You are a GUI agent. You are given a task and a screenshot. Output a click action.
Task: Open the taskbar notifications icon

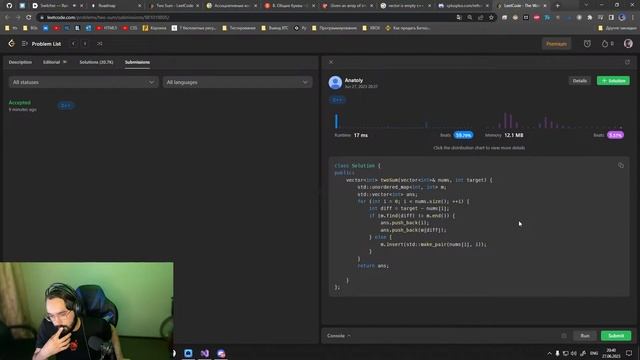pos(629,353)
